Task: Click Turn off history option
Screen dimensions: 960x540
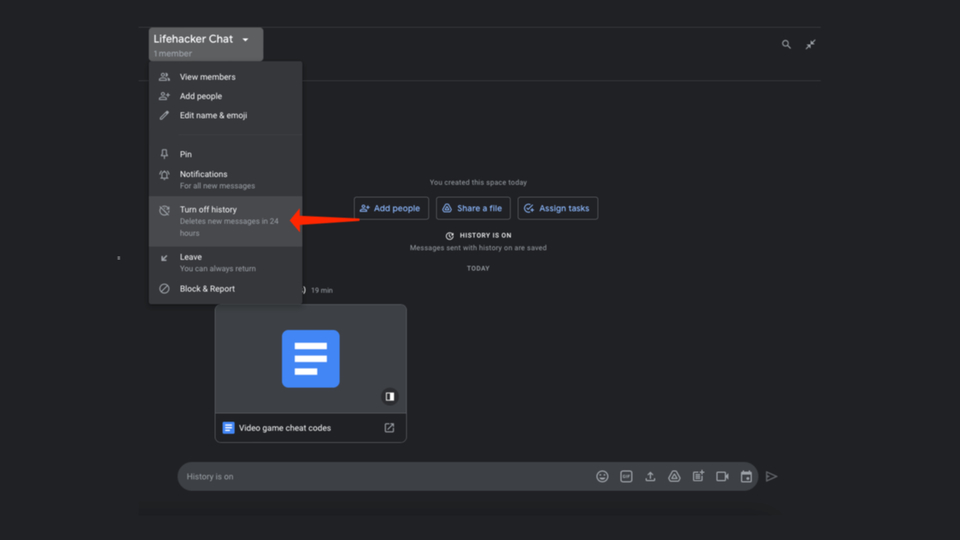Action: coord(225,221)
